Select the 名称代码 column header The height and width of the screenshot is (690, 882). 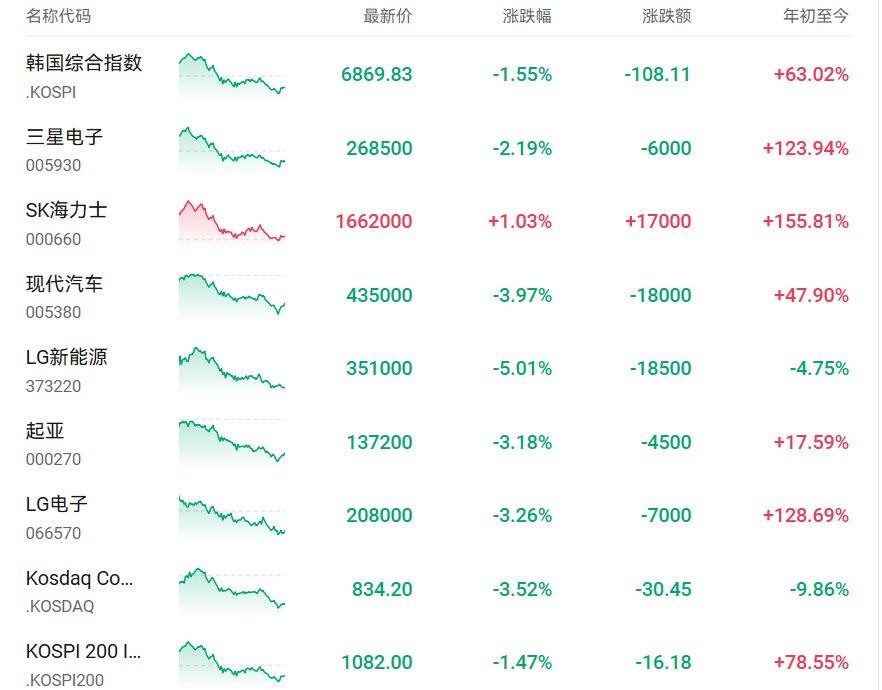click(58, 16)
